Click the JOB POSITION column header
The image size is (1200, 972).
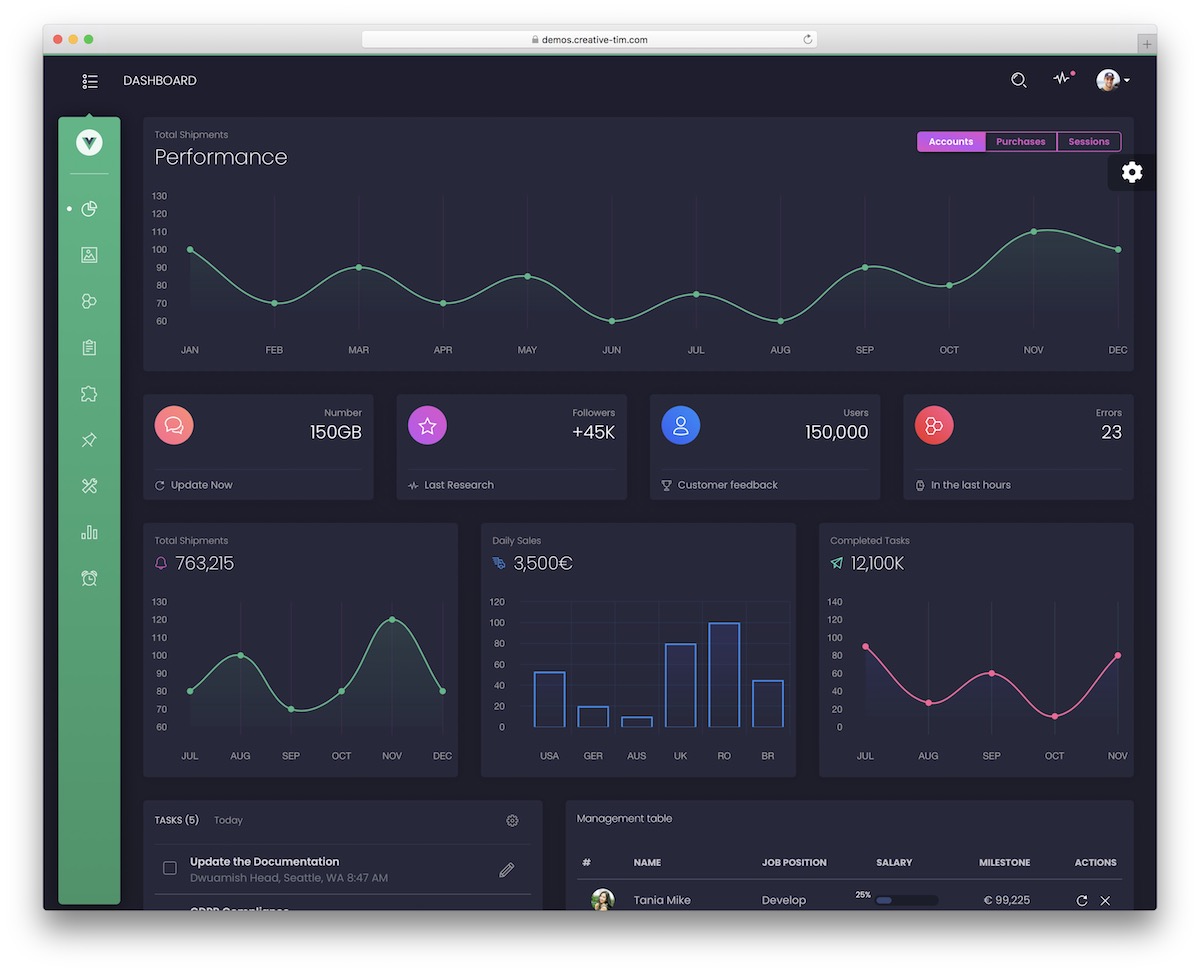(x=794, y=863)
